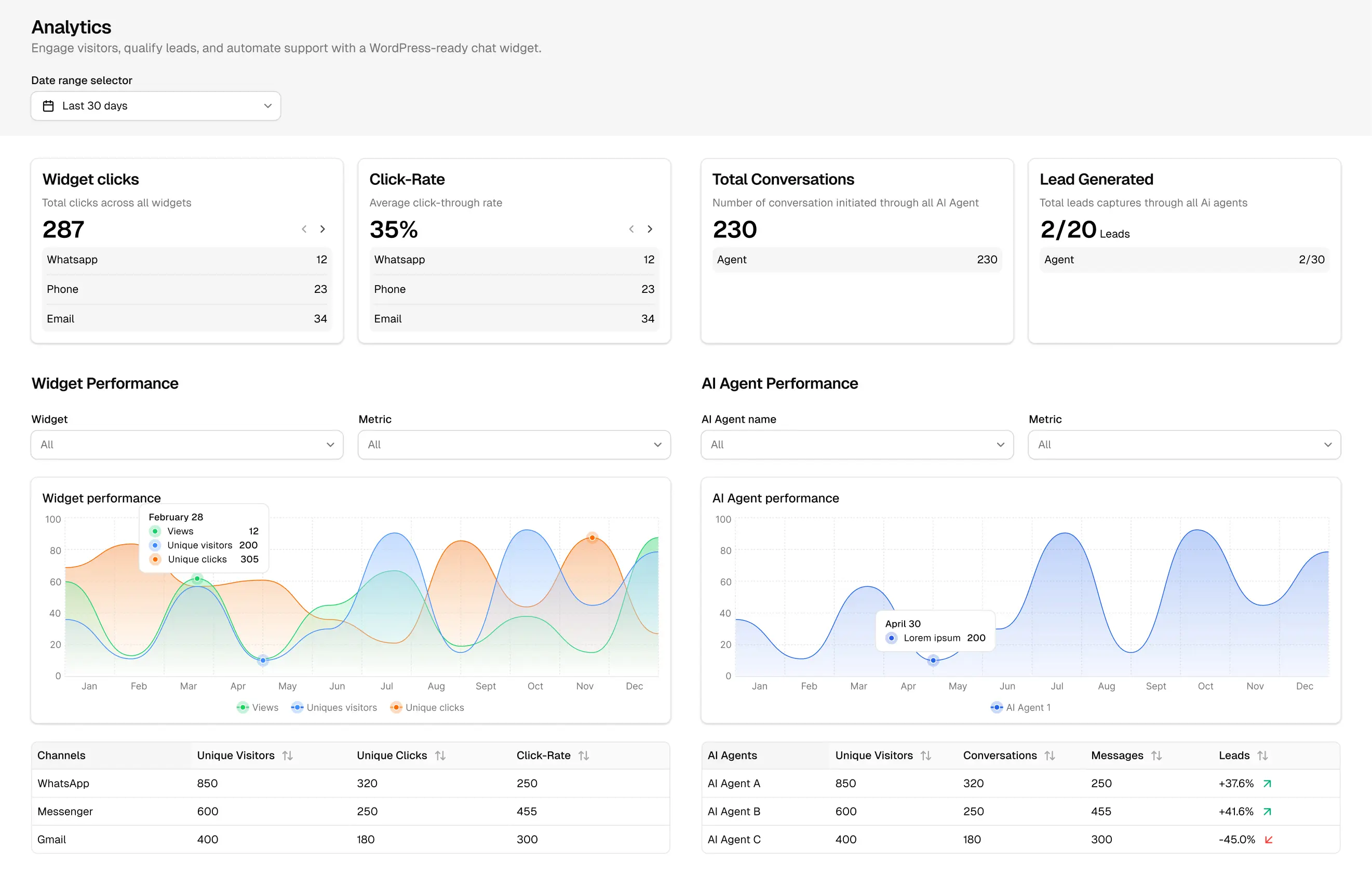
Task: Select the WhatsApp row in channels table
Action: (351, 784)
